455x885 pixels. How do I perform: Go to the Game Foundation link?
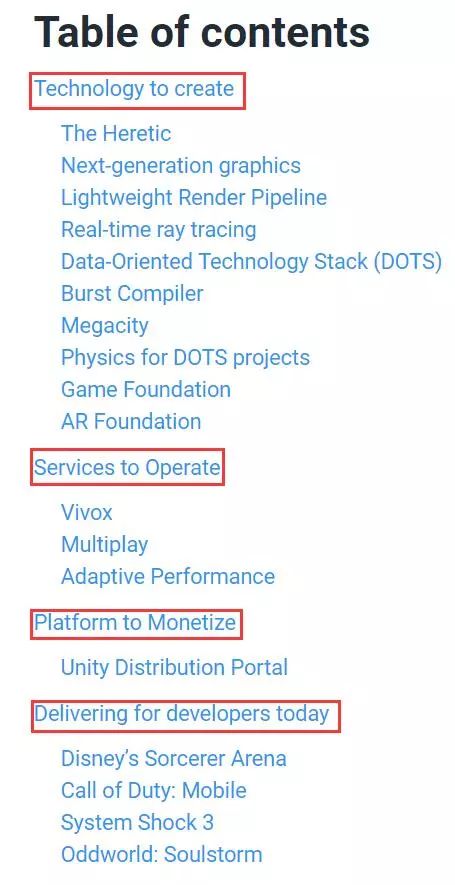(x=146, y=389)
